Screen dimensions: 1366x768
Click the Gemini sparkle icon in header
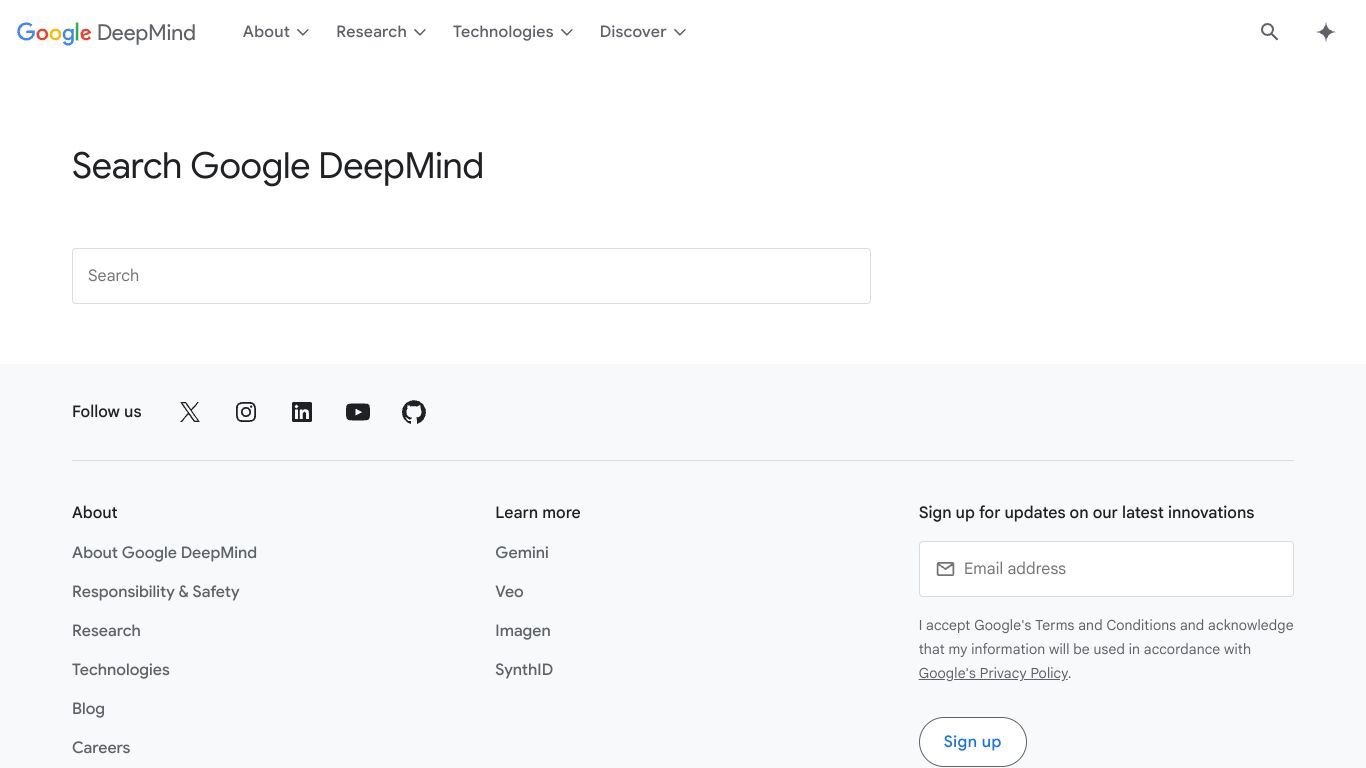(x=1326, y=32)
